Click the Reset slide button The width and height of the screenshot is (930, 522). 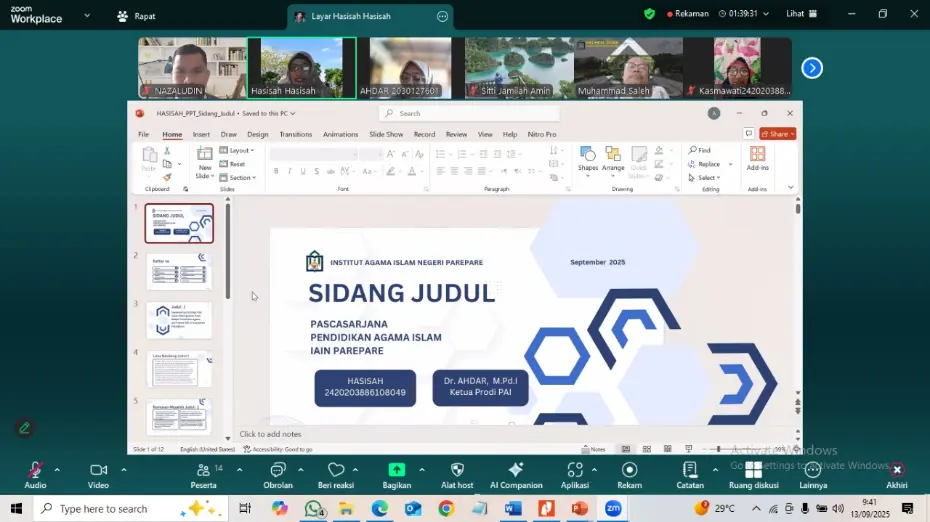(232, 164)
